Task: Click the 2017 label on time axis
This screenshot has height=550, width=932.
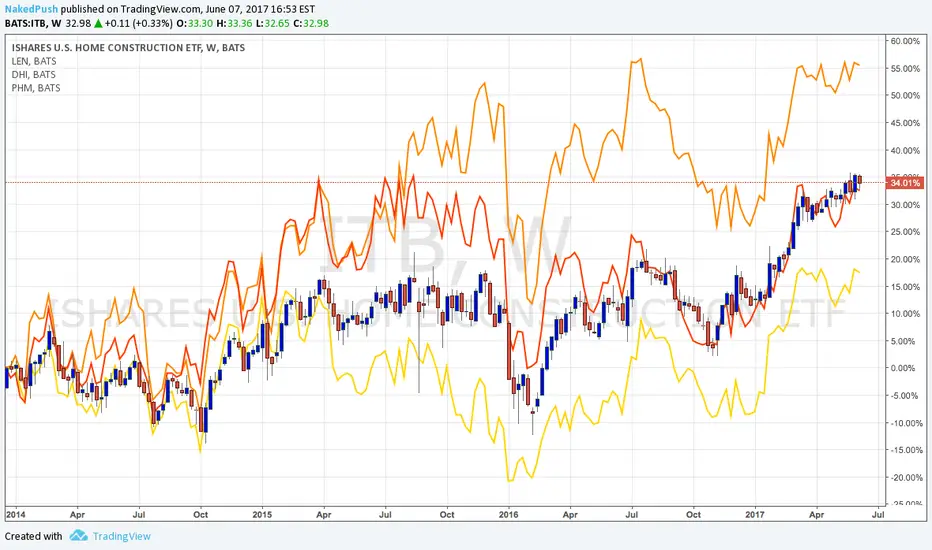Action: pyautogui.click(x=755, y=514)
